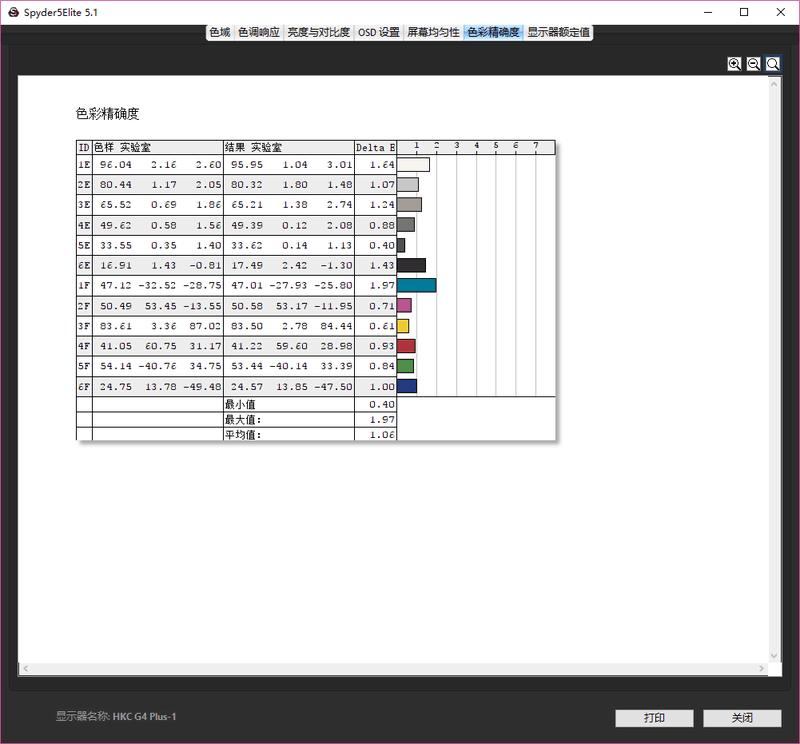Image resolution: width=800 pixels, height=744 pixels.
Task: Click the fit-to-window magnifier icon
Action: coord(773,64)
